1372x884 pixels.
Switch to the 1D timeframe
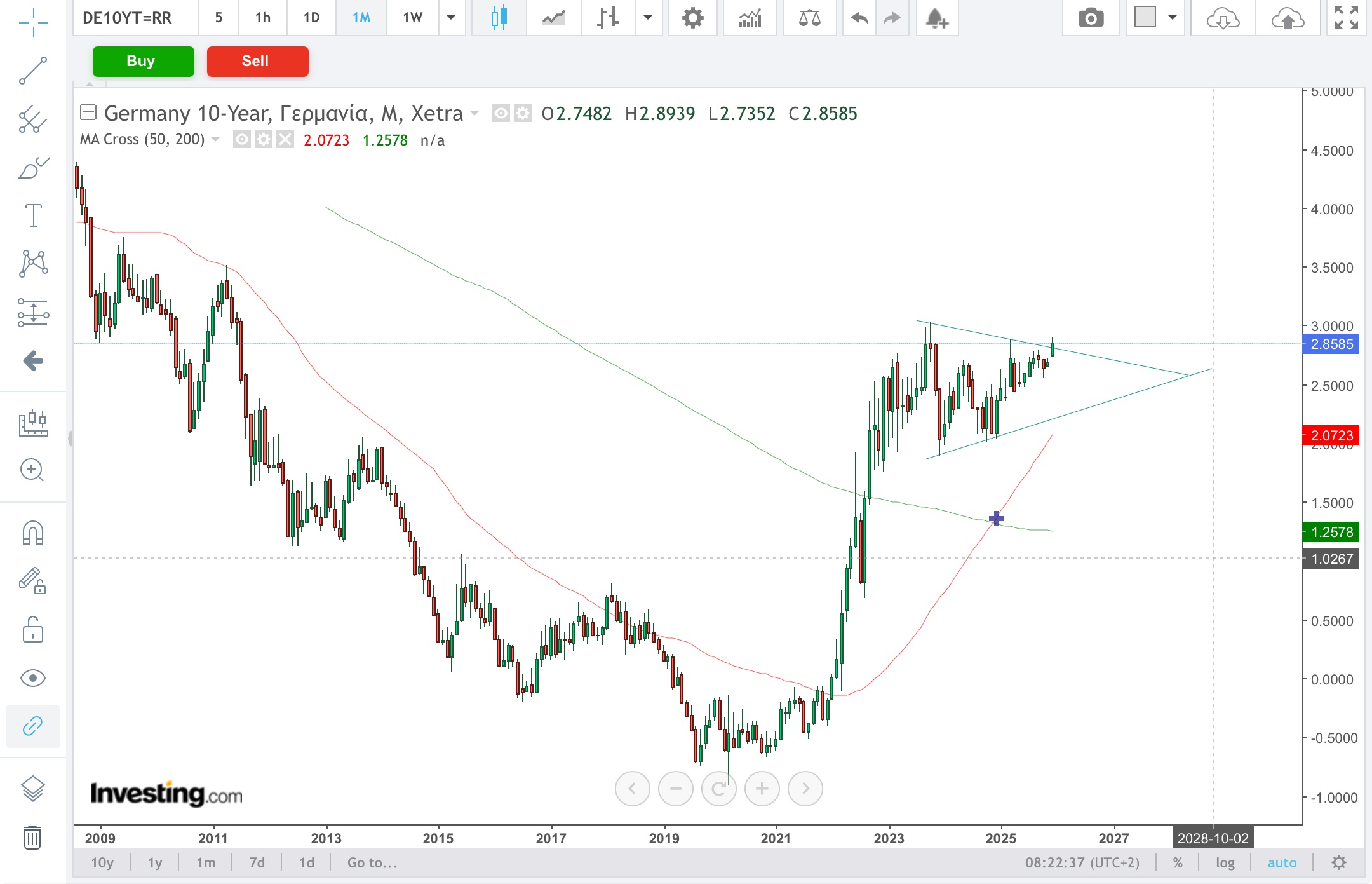pos(311,18)
